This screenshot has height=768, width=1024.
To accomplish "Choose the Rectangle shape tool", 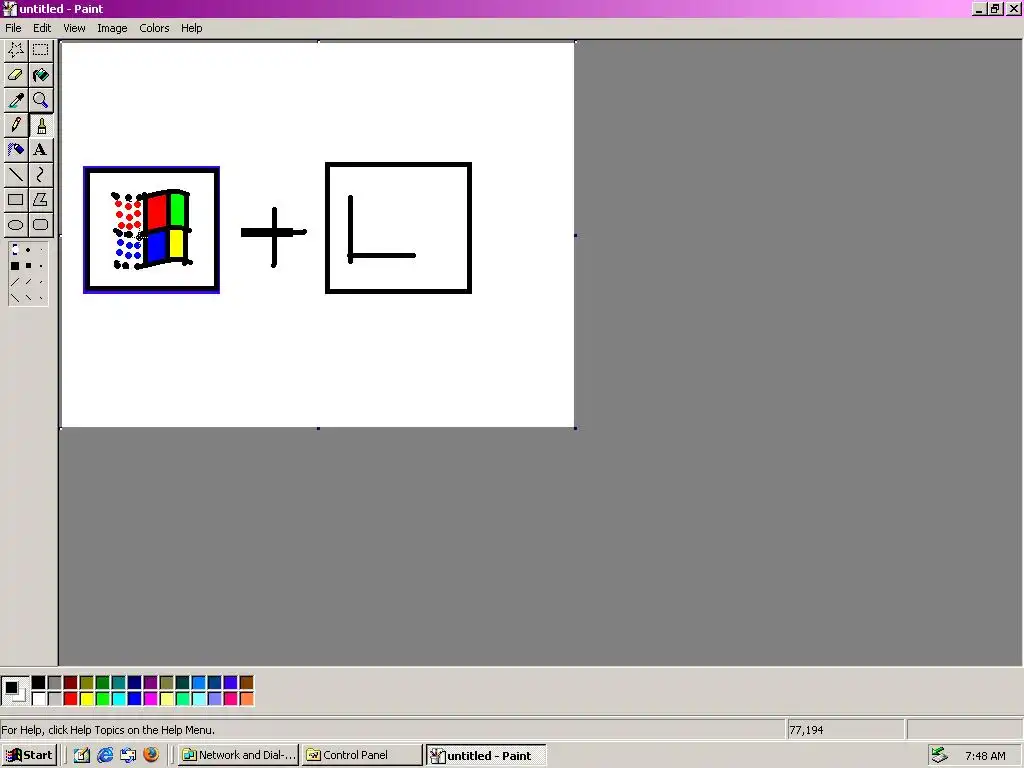I will [16, 200].
